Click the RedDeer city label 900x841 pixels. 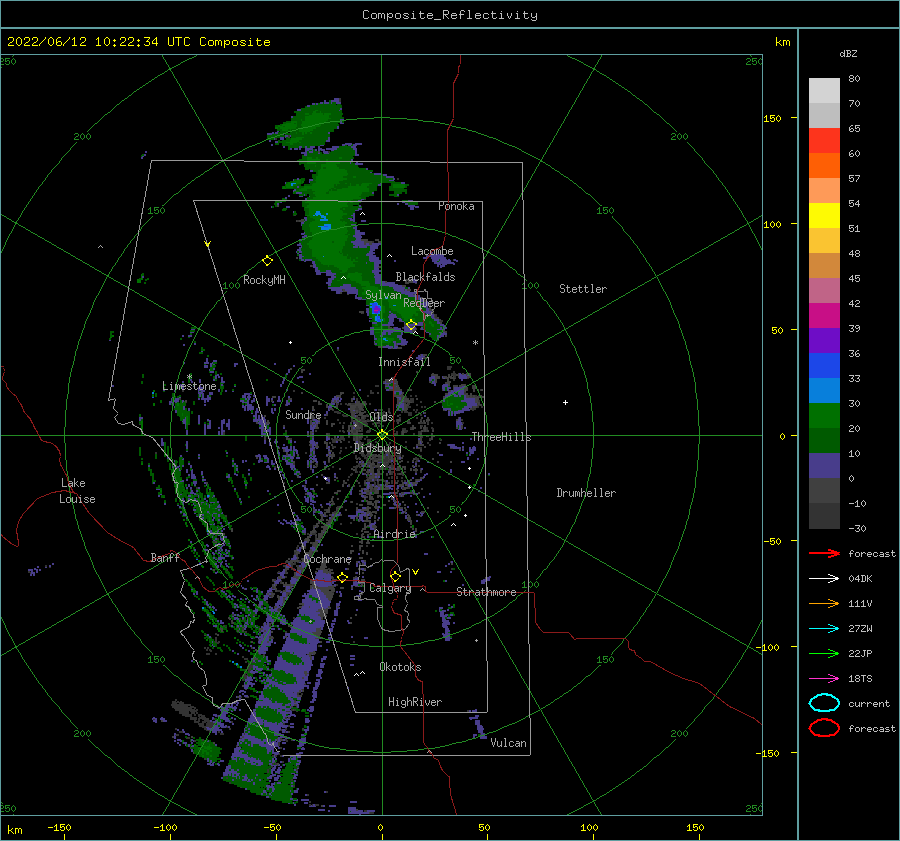coord(424,303)
